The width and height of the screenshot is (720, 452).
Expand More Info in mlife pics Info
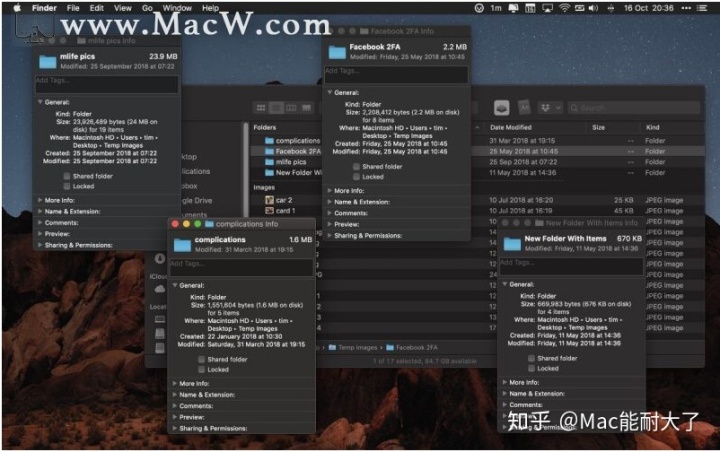coord(40,200)
